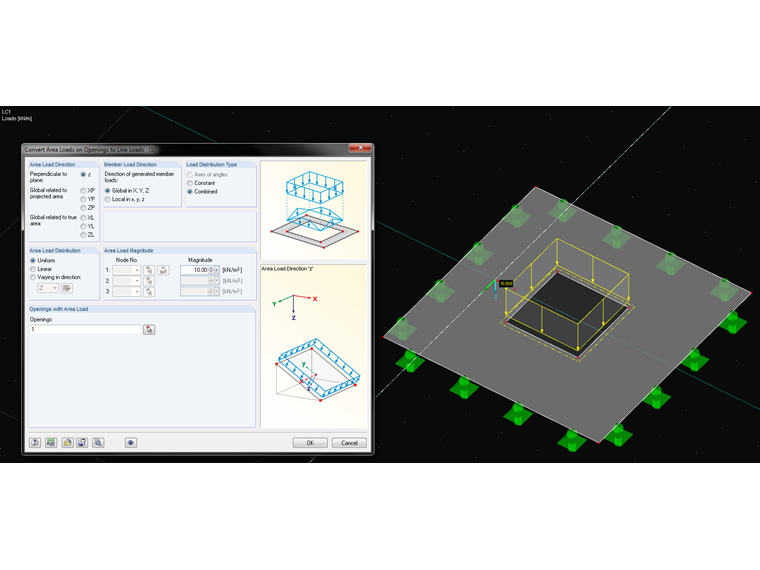The height and width of the screenshot is (570, 760).
Task: Select area load direction z perpendicular
Action: pos(83,174)
